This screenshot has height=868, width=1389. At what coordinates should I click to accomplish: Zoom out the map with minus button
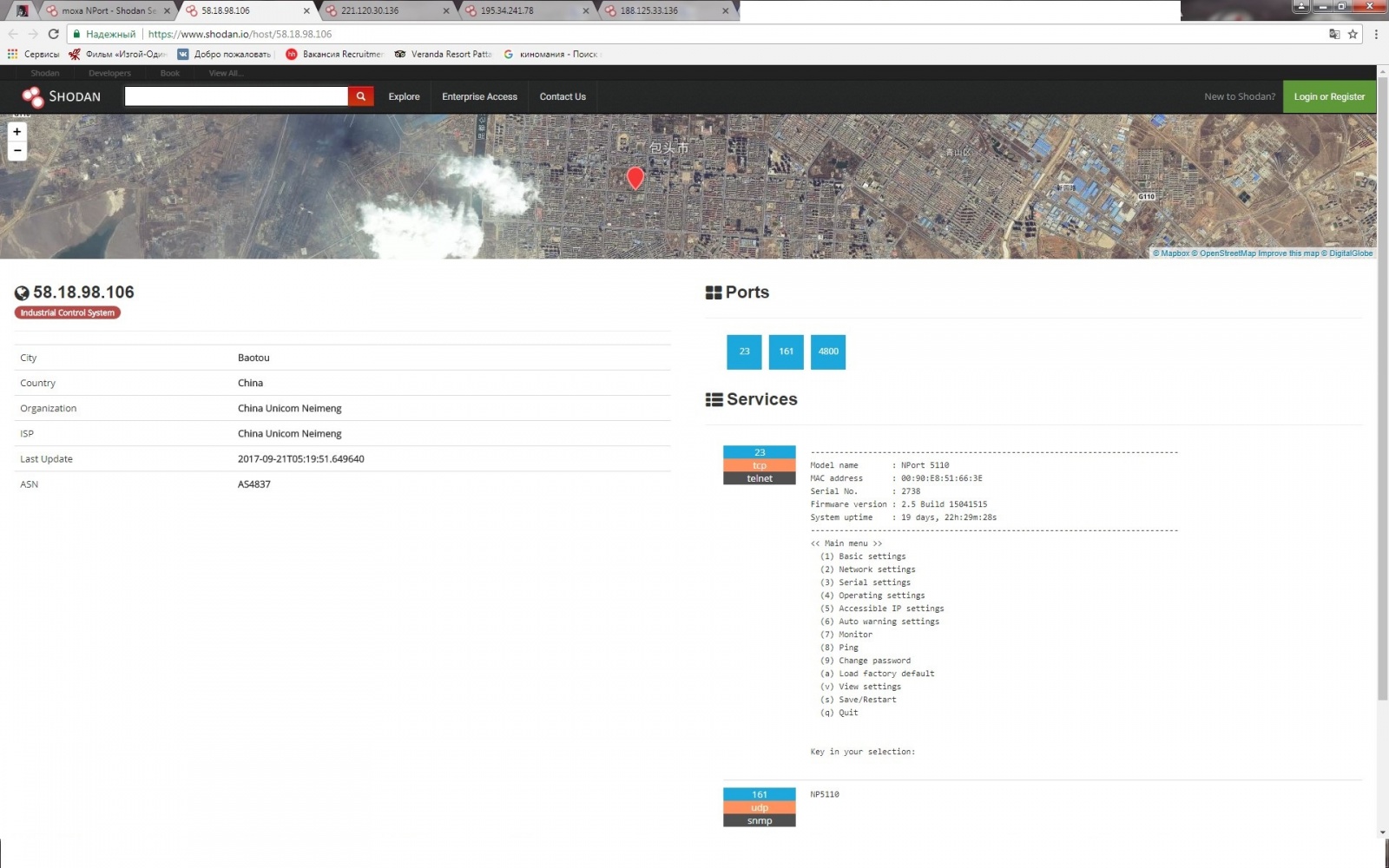(x=17, y=151)
